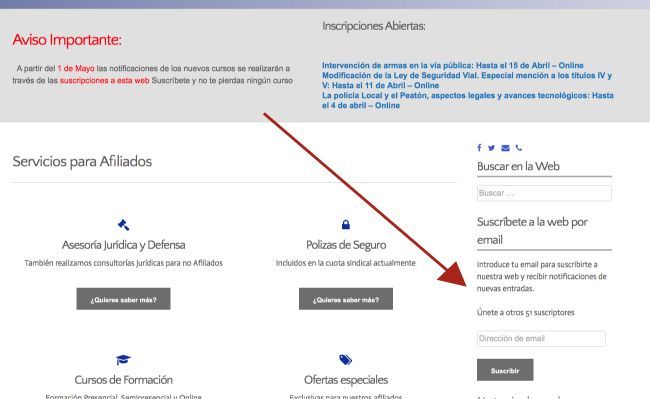Click También realizamos consultorías jurídicas text
Viewport: 650px width, 399px height.
tap(123, 263)
